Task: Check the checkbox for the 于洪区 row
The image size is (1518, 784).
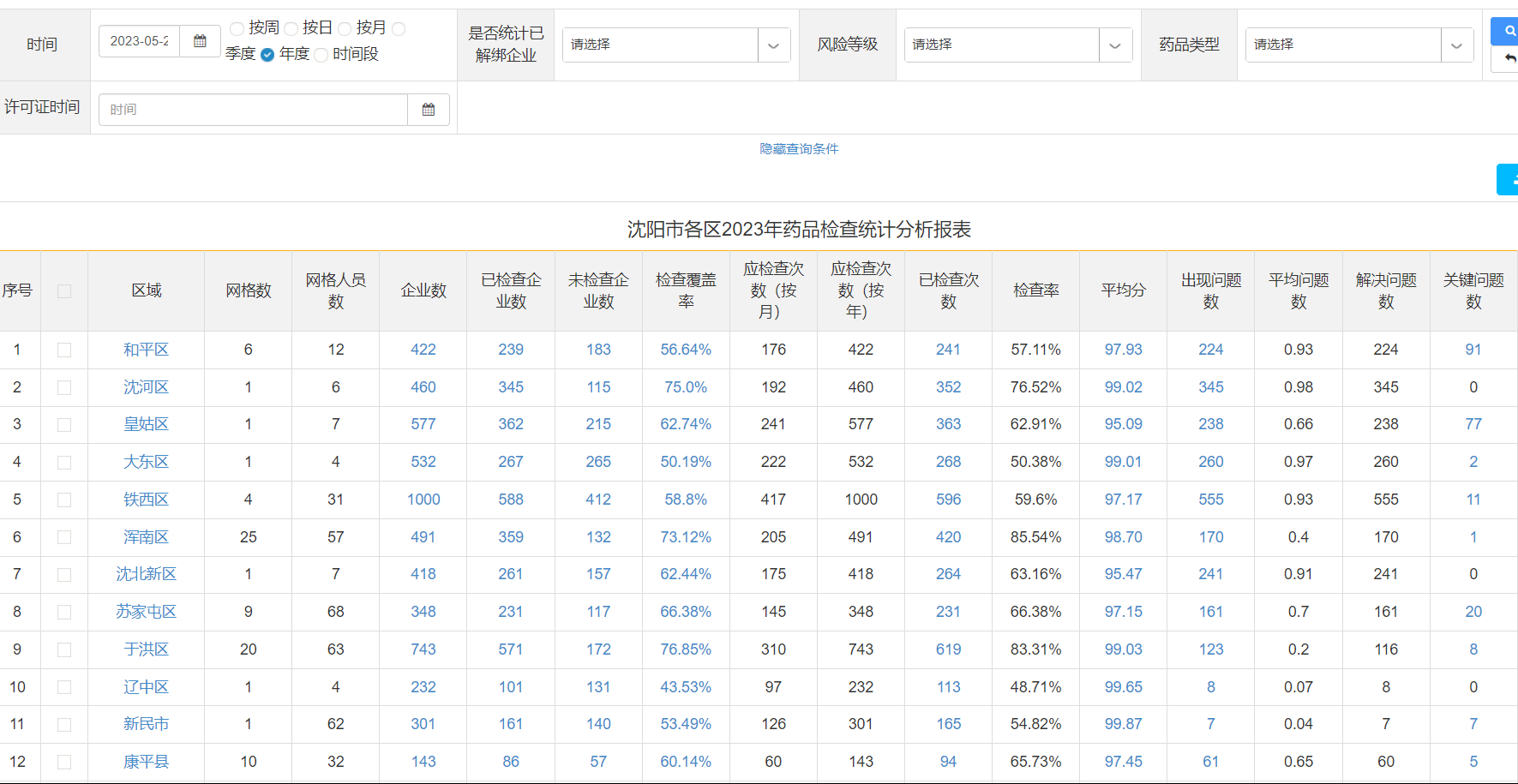Action: tap(64, 650)
